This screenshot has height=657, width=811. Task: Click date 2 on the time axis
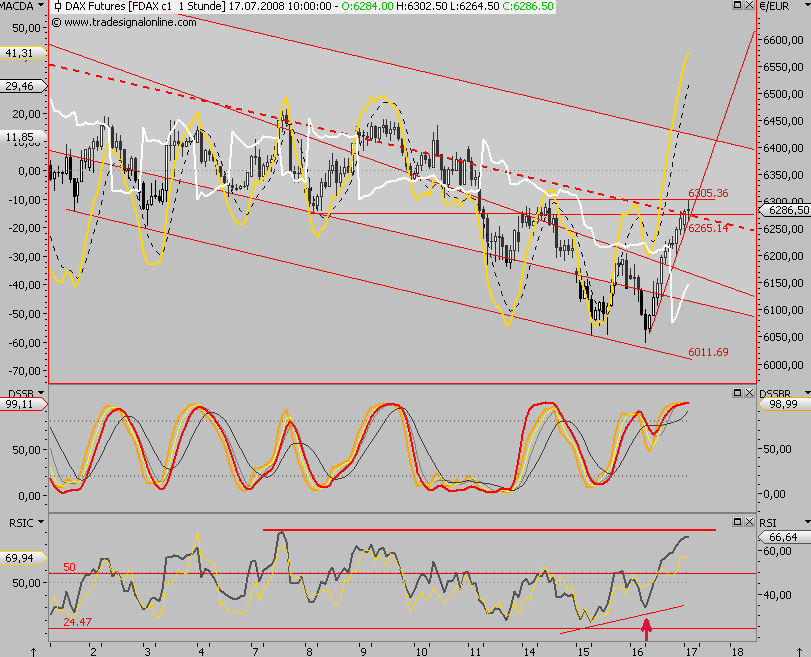coord(93,651)
